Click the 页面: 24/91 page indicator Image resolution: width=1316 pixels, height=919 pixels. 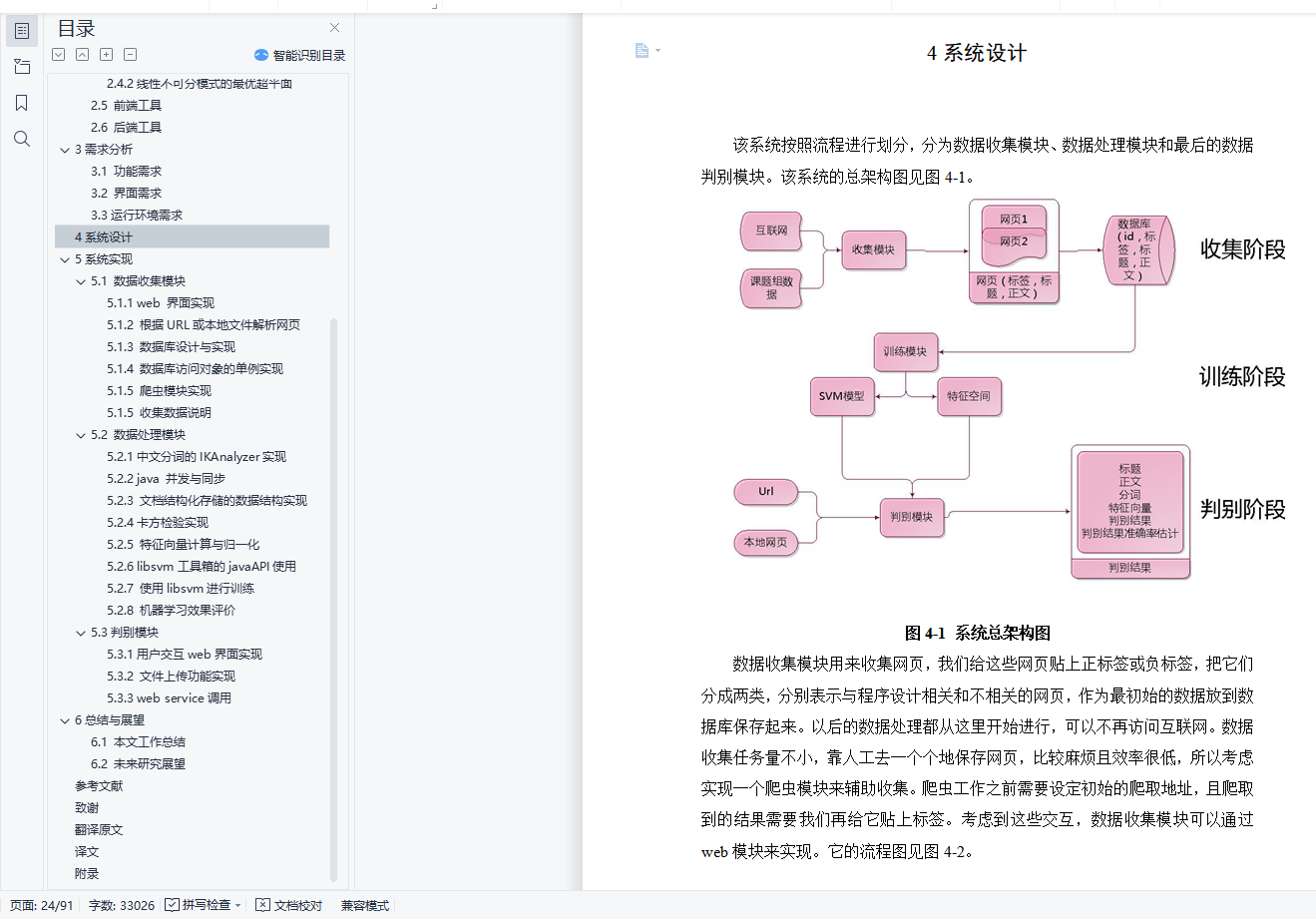coord(41,905)
